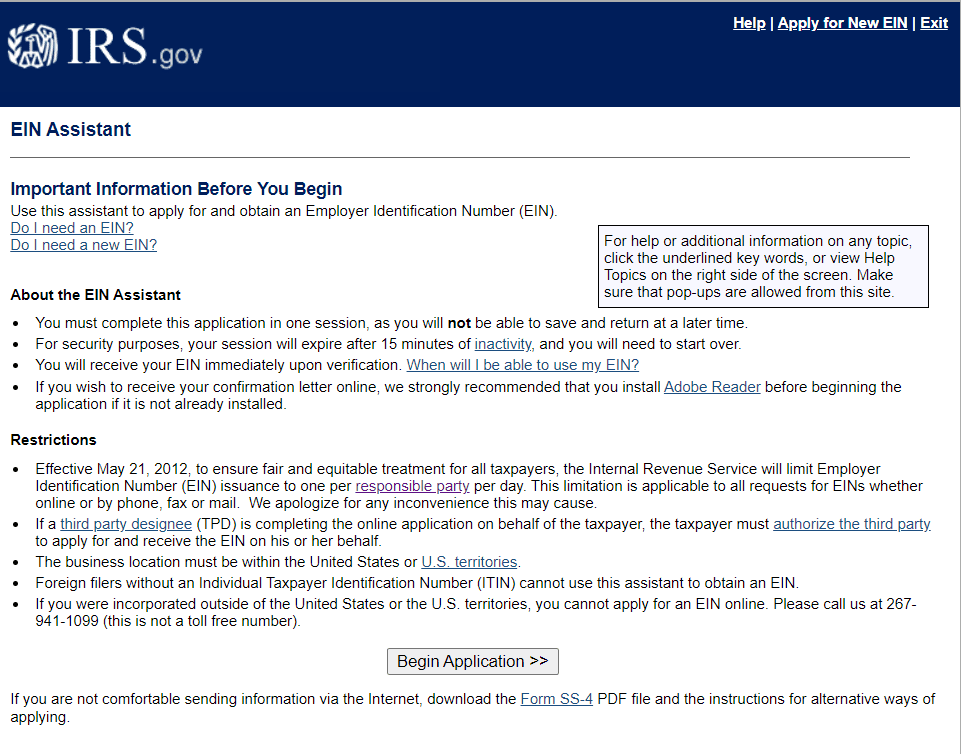The width and height of the screenshot is (961, 754).
Task: Select Apply for New EIN in header
Action: 842,23
